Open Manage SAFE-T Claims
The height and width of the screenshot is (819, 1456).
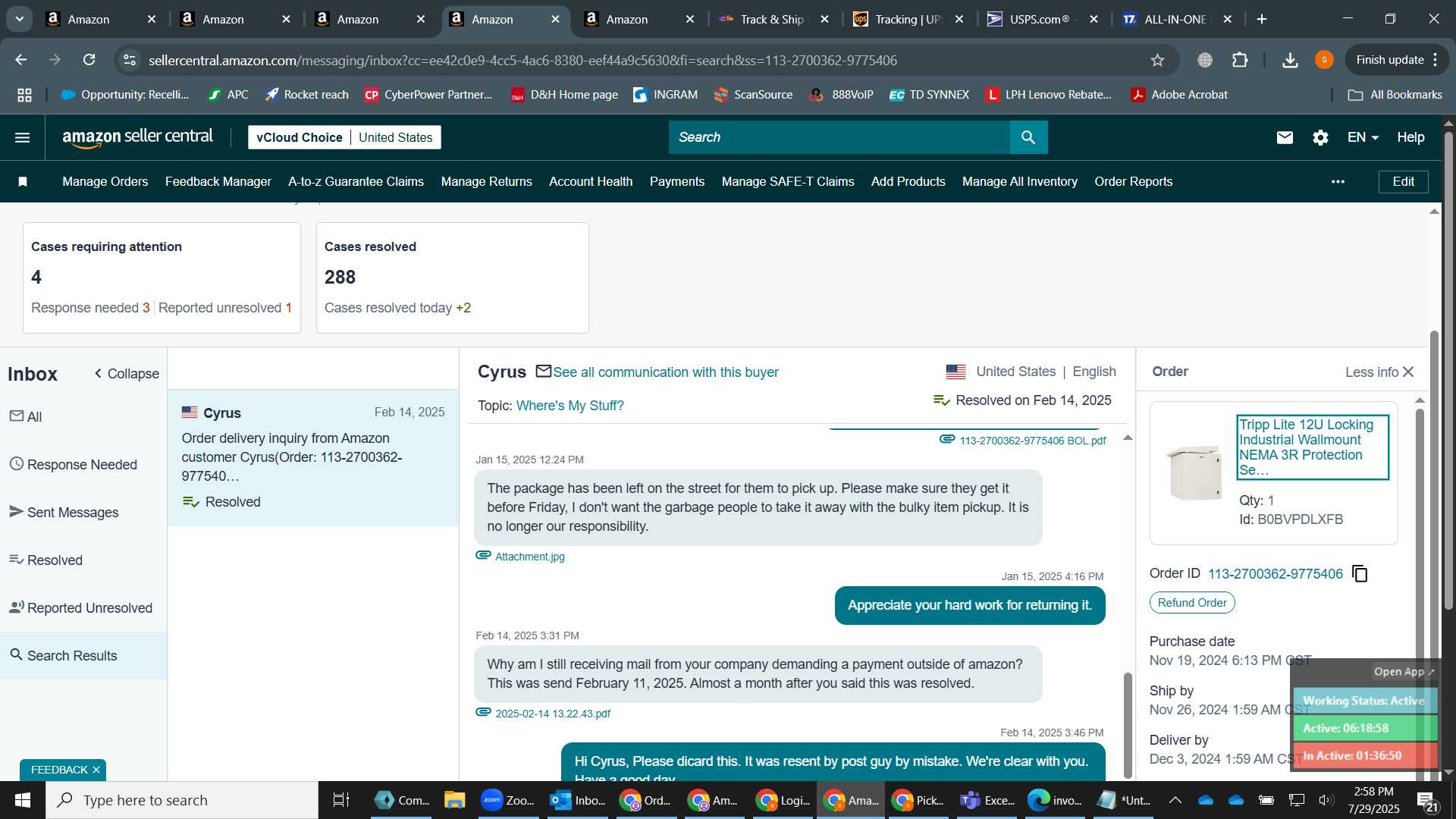pyautogui.click(x=788, y=181)
